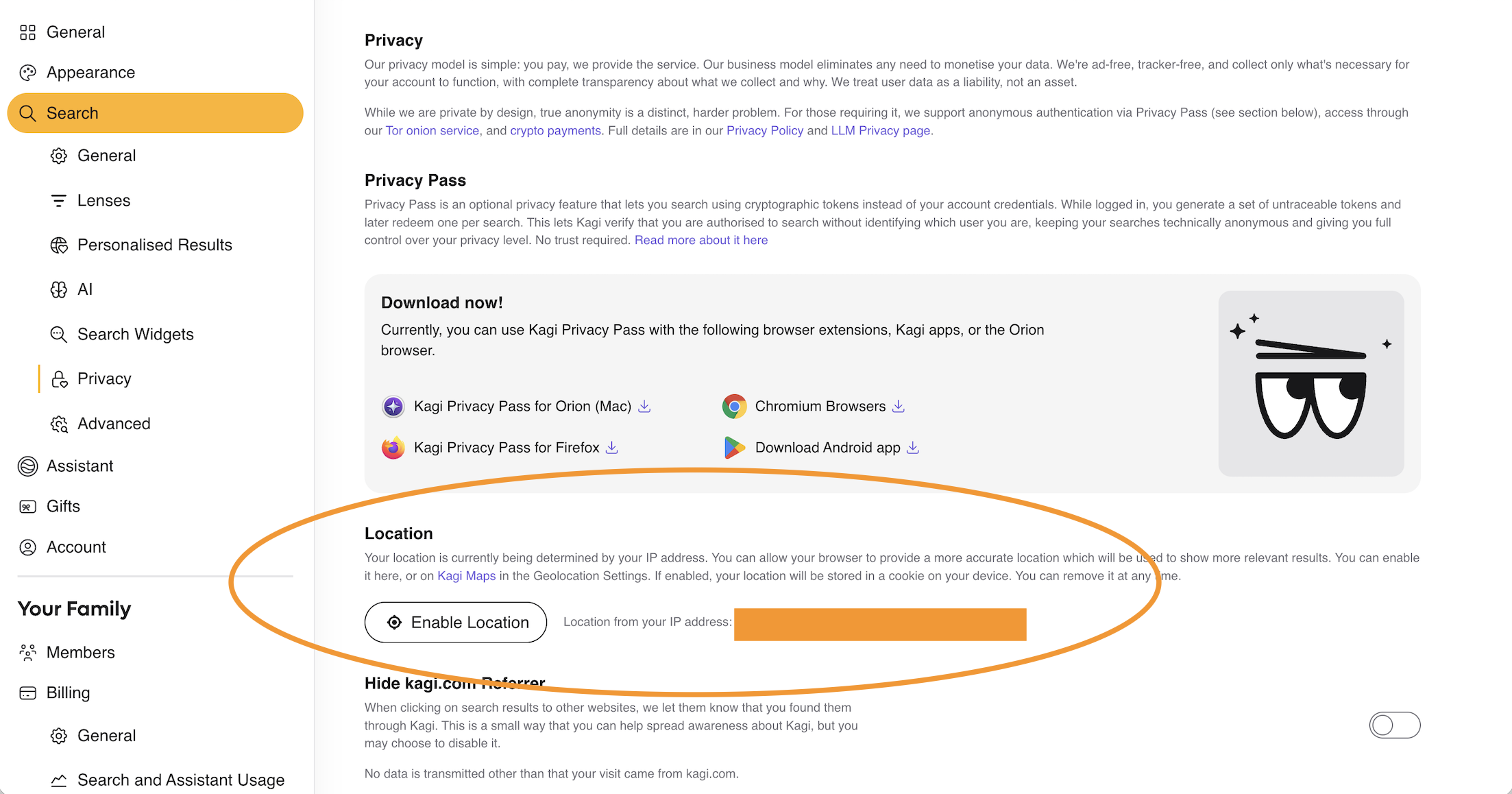Go to Billing settings
The width and height of the screenshot is (1512, 794).
pos(68,693)
